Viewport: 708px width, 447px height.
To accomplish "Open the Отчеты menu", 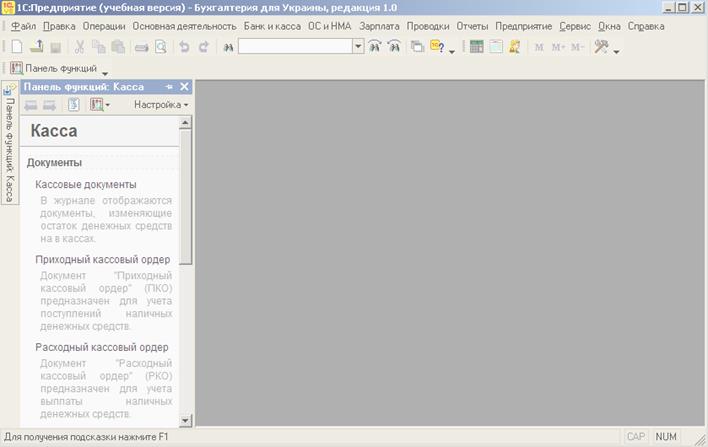I will pyautogui.click(x=472, y=26).
